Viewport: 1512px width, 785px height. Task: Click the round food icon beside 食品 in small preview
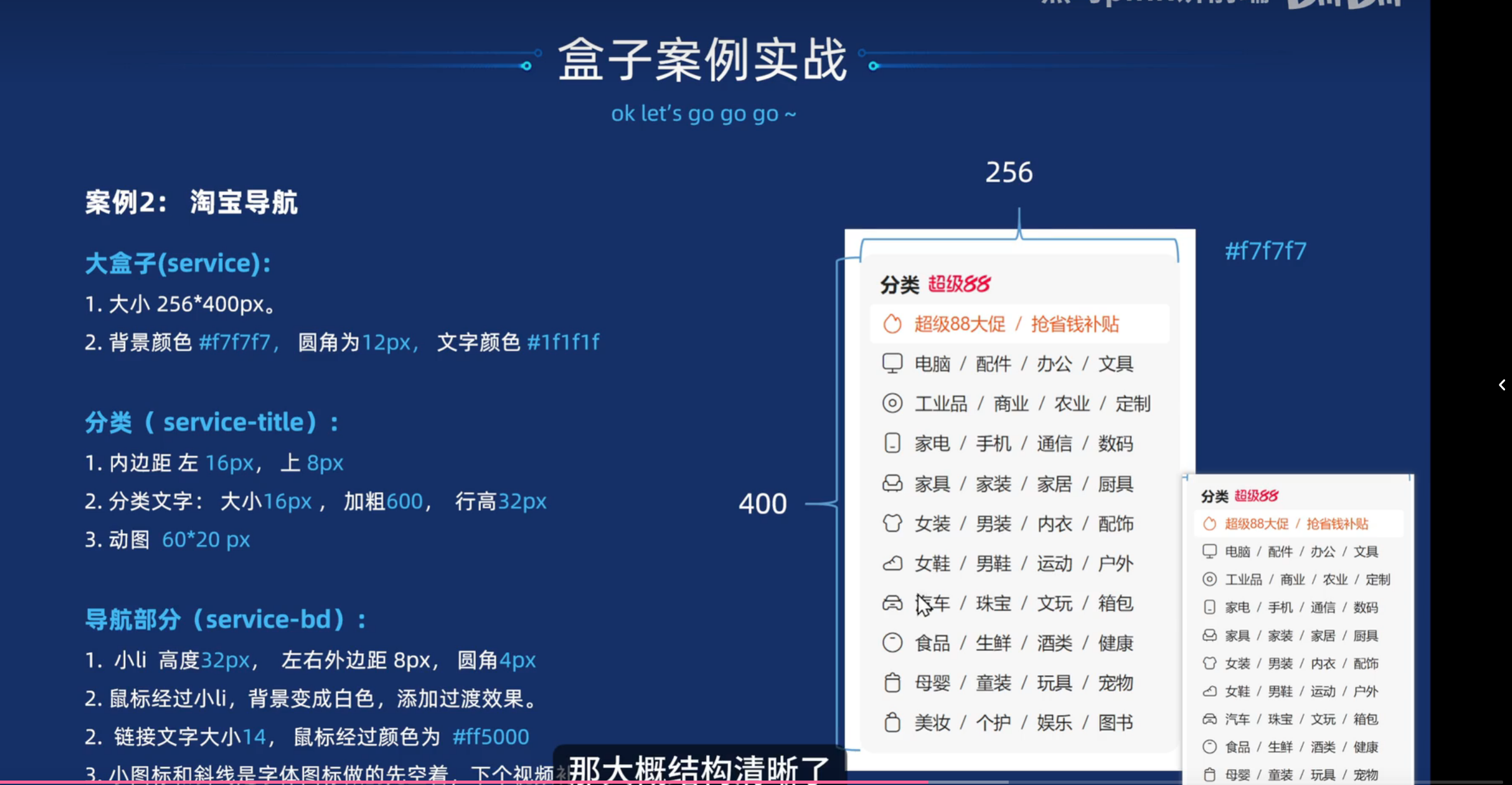point(1209,747)
